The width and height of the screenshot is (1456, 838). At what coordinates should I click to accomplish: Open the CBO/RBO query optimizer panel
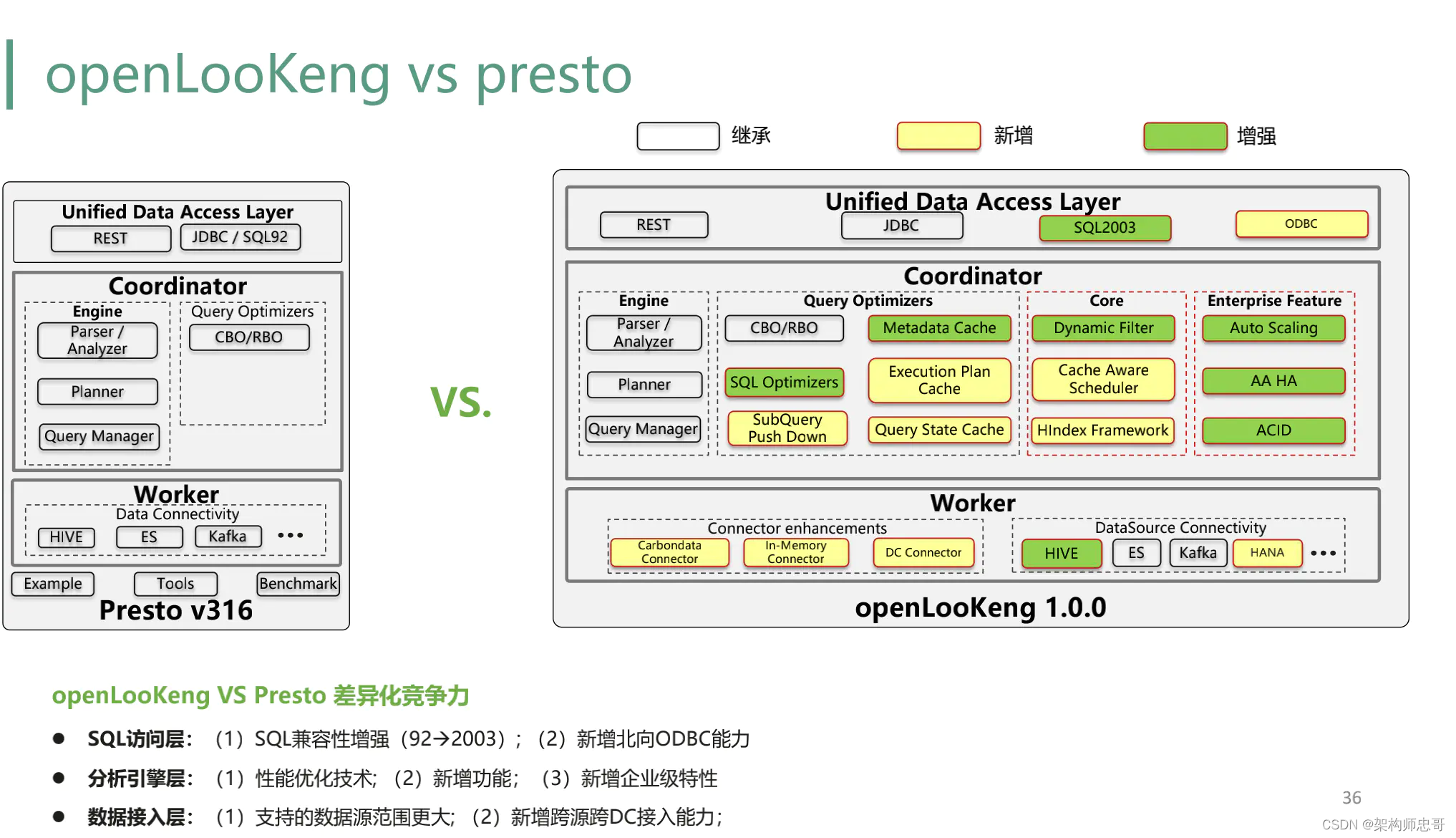pos(783,330)
